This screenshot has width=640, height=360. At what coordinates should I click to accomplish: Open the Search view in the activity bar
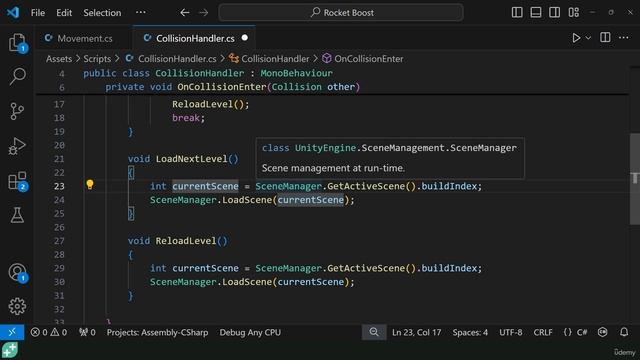[17, 76]
